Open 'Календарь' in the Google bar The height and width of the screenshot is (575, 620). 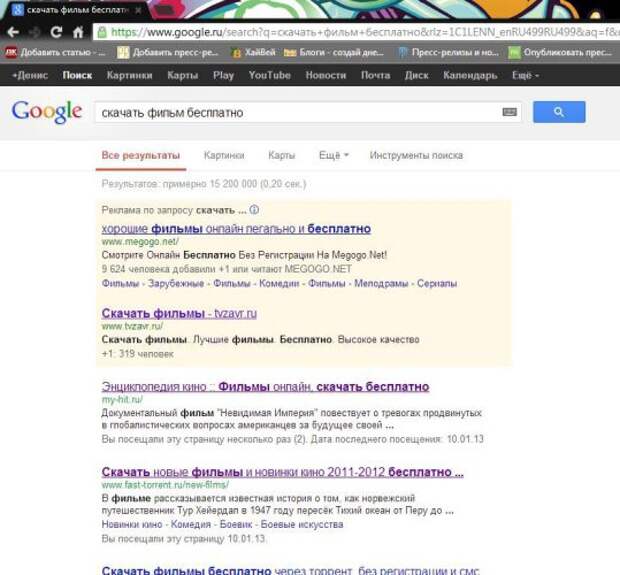pyautogui.click(x=470, y=75)
